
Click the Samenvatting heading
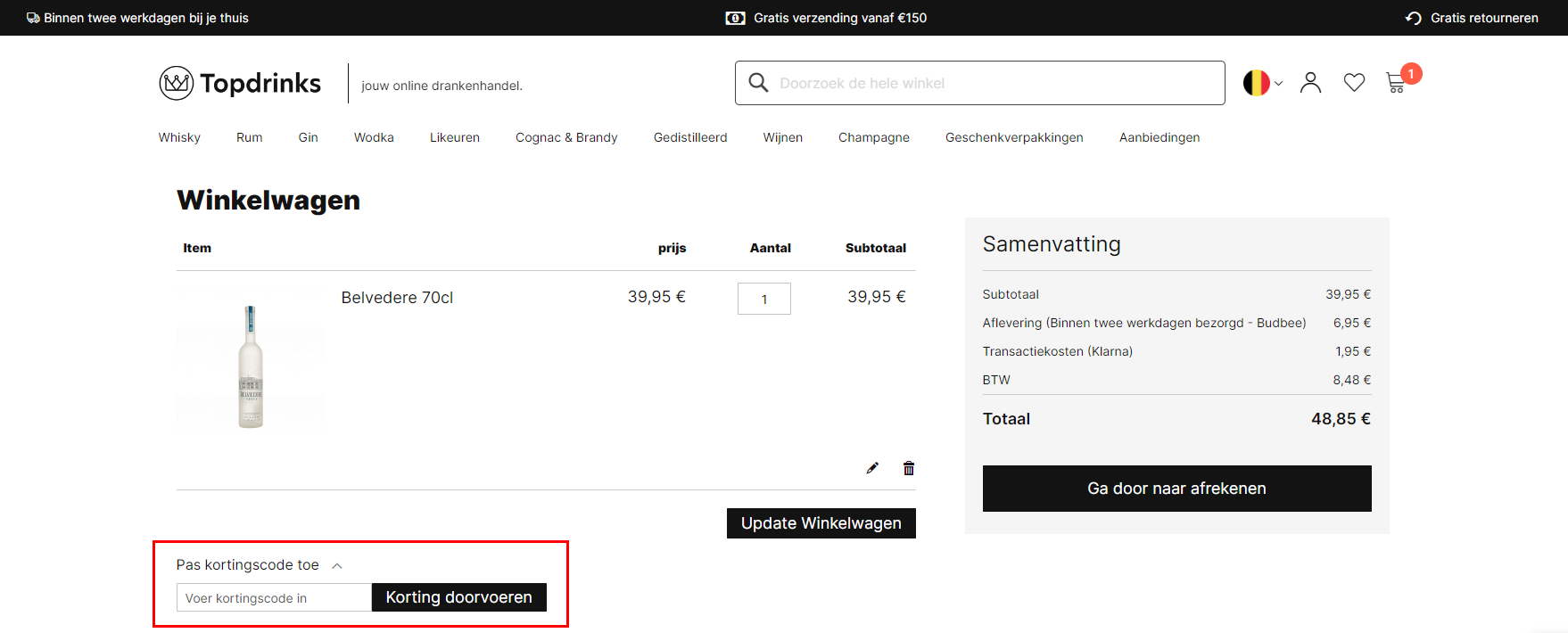[x=1052, y=244]
